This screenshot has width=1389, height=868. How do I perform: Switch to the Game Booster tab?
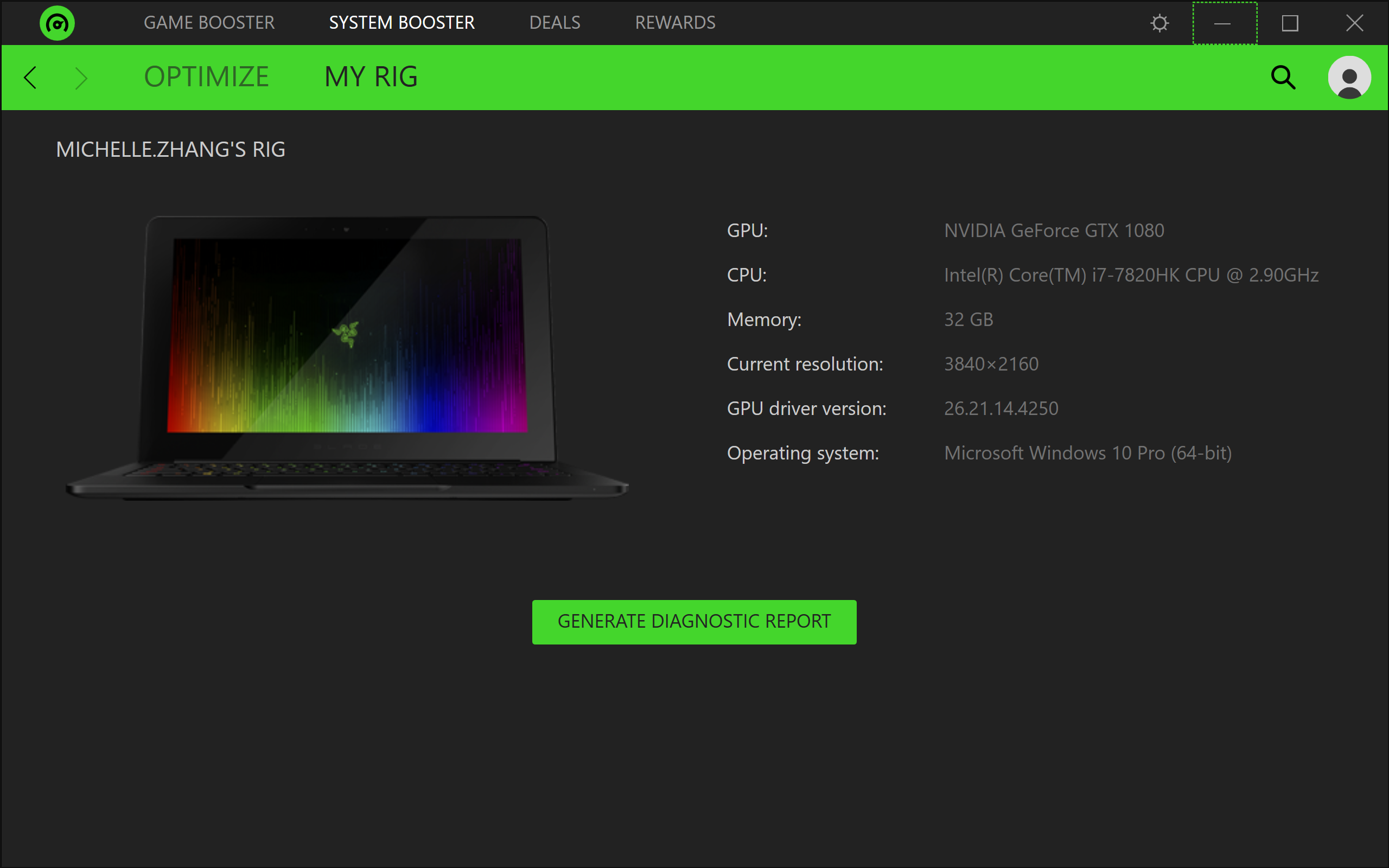(209, 23)
